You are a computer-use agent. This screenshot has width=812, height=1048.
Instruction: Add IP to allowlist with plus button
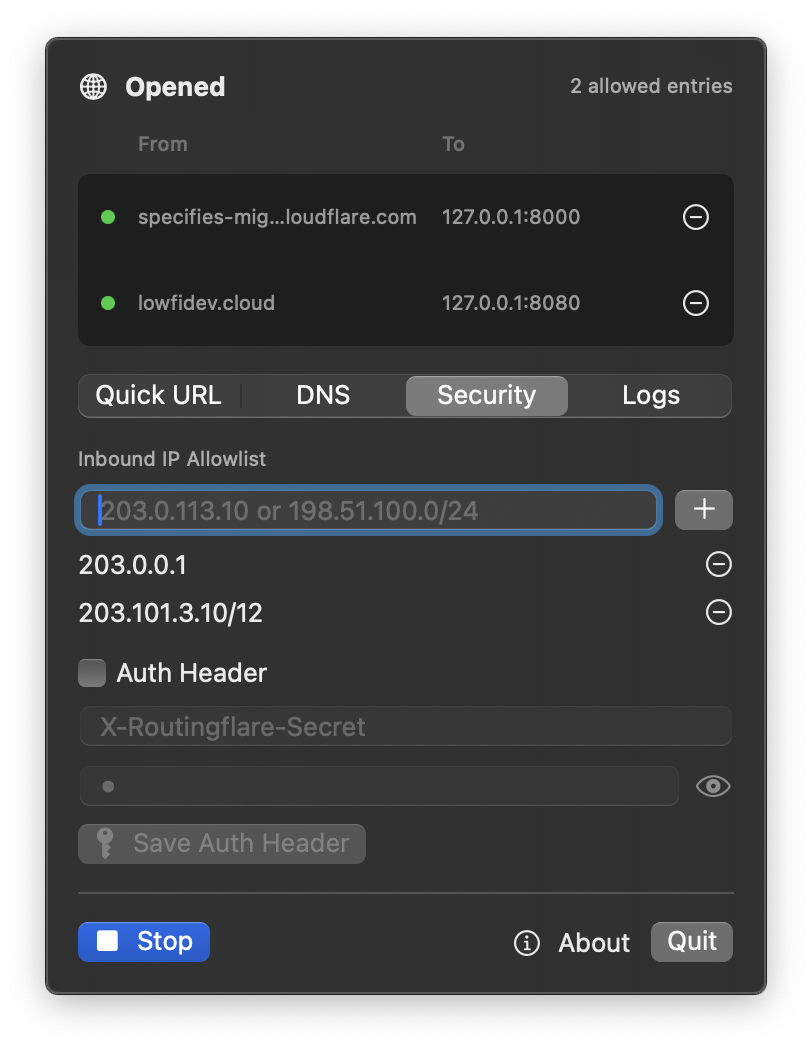704,510
